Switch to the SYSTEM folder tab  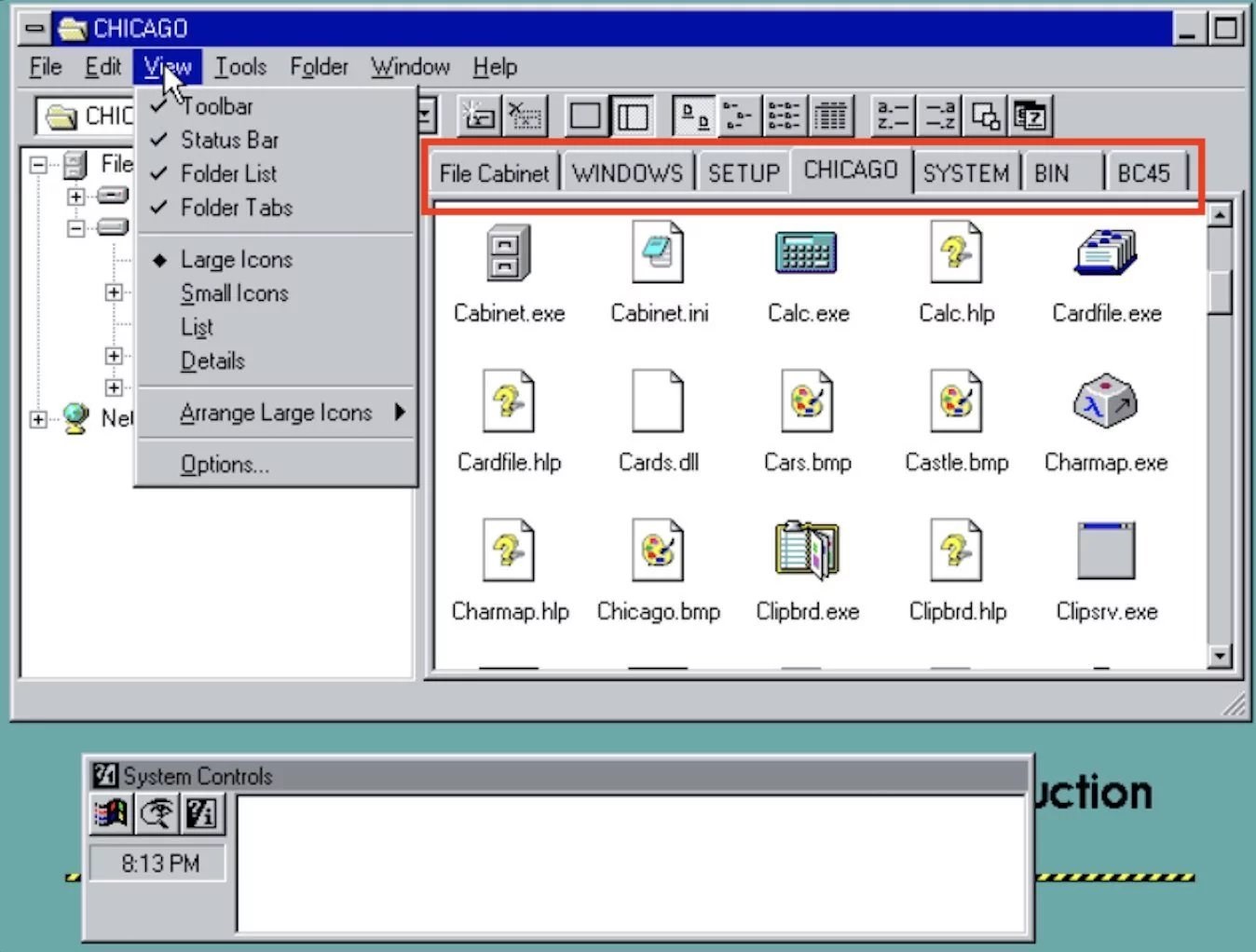(x=966, y=173)
